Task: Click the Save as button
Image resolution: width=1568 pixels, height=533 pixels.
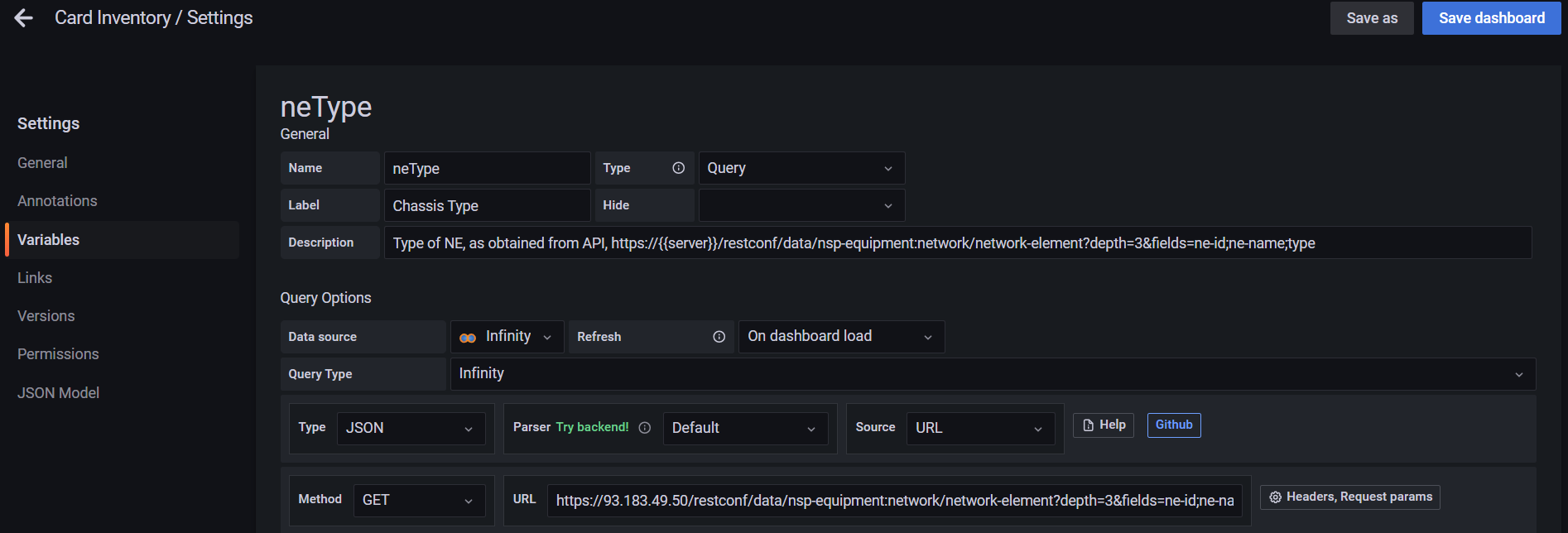Action: point(1372,18)
